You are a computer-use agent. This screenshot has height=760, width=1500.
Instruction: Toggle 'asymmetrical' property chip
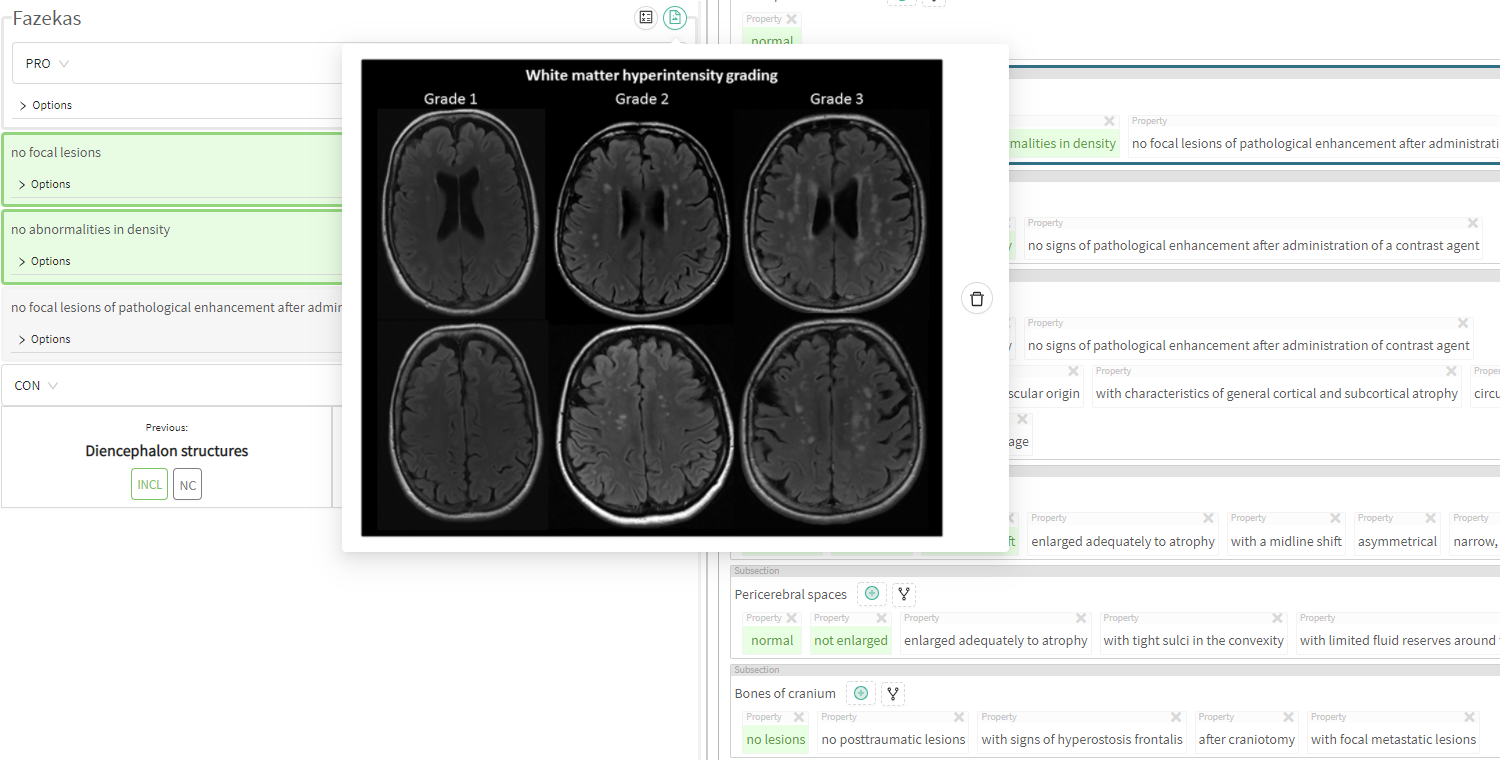(x=1397, y=541)
